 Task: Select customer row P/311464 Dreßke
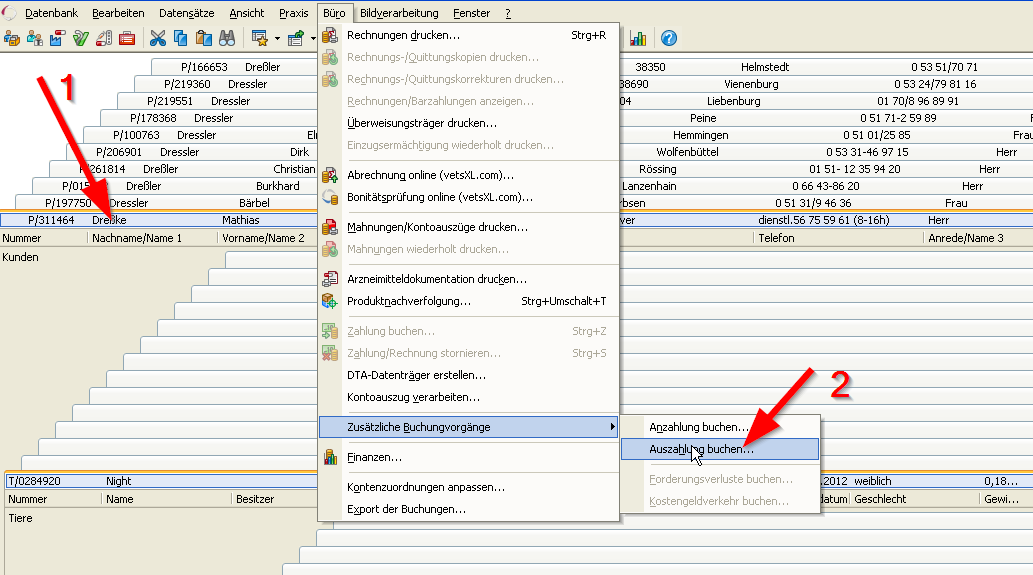(x=159, y=220)
